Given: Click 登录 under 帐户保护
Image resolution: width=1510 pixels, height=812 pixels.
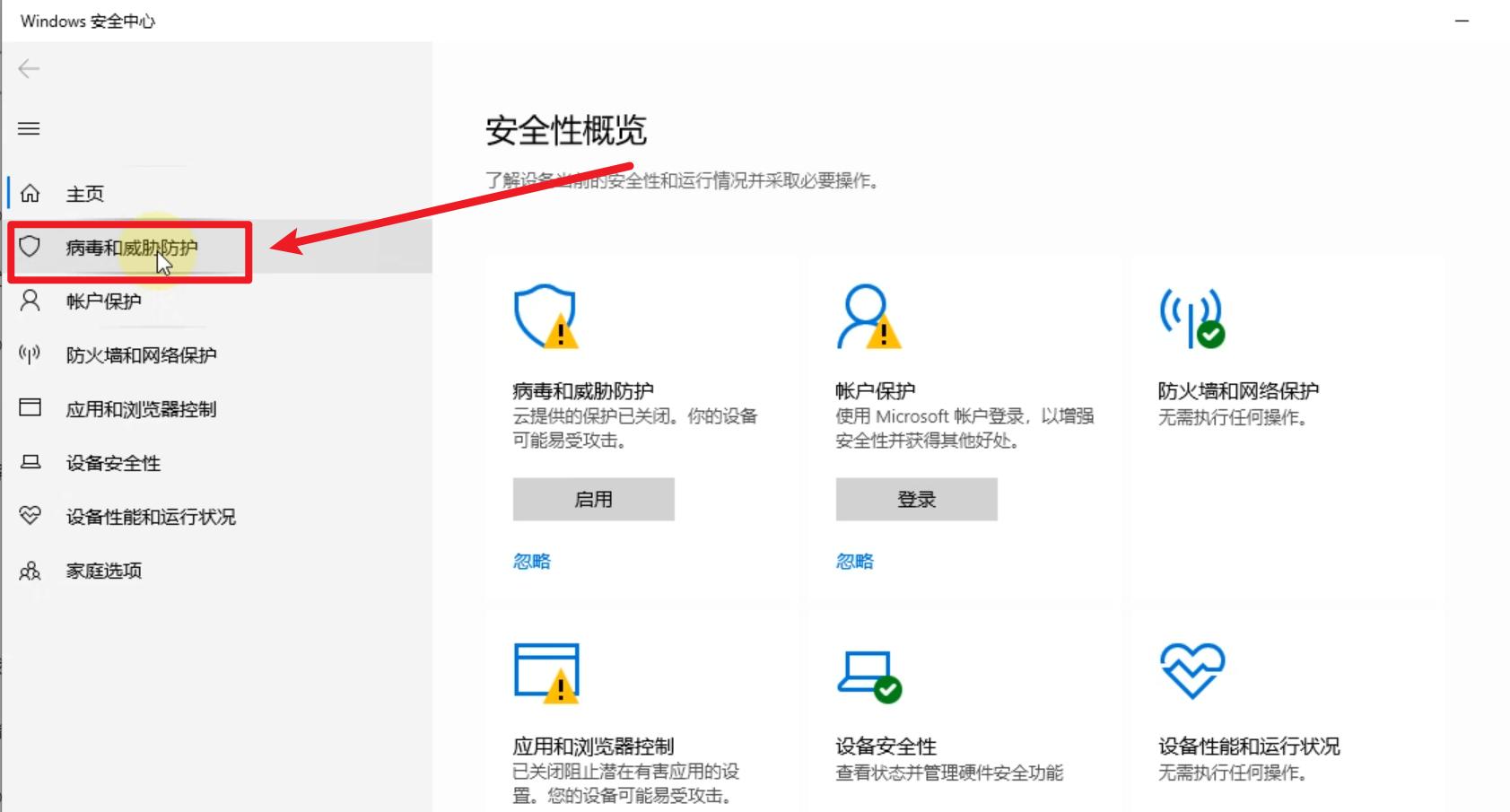Looking at the screenshot, I should [x=916, y=499].
